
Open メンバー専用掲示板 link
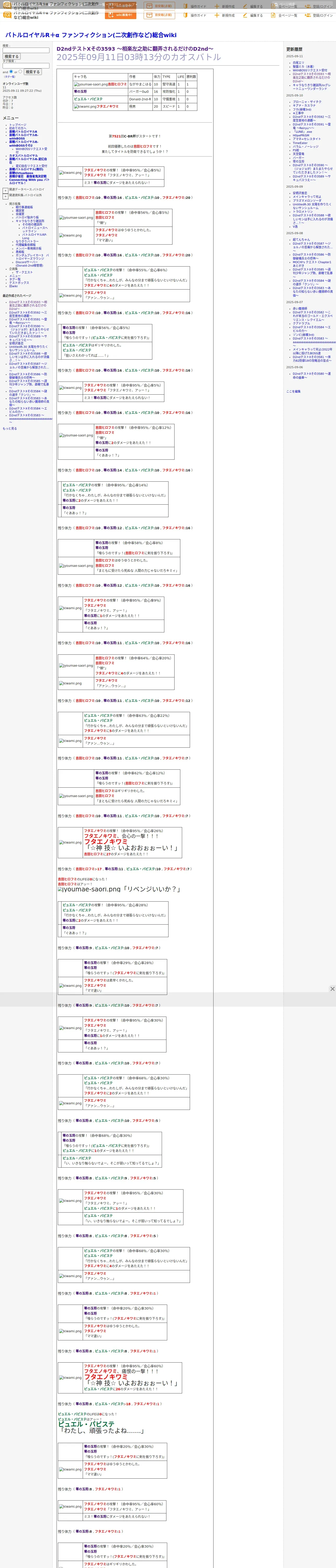tap(29, 248)
